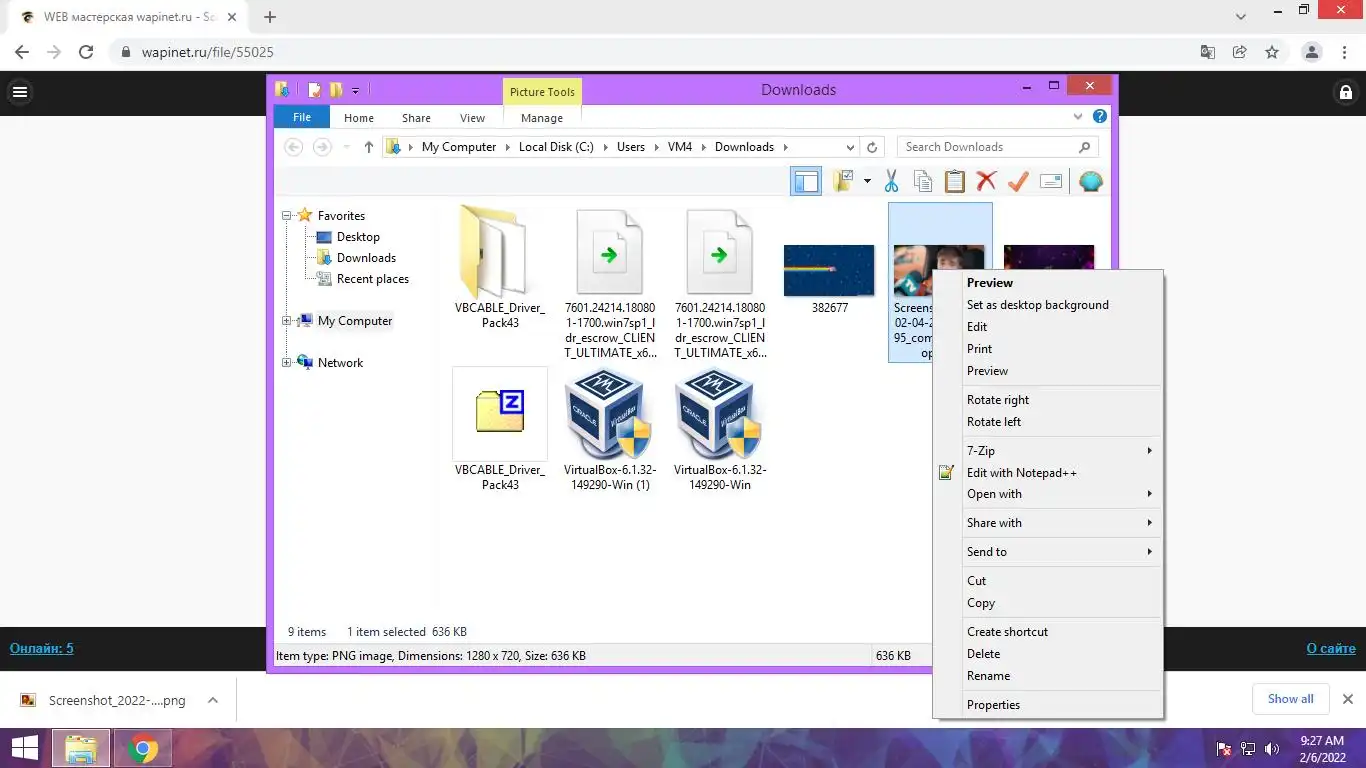
Task: Click the Properties quick access icon in title bar
Action: (x=314, y=90)
